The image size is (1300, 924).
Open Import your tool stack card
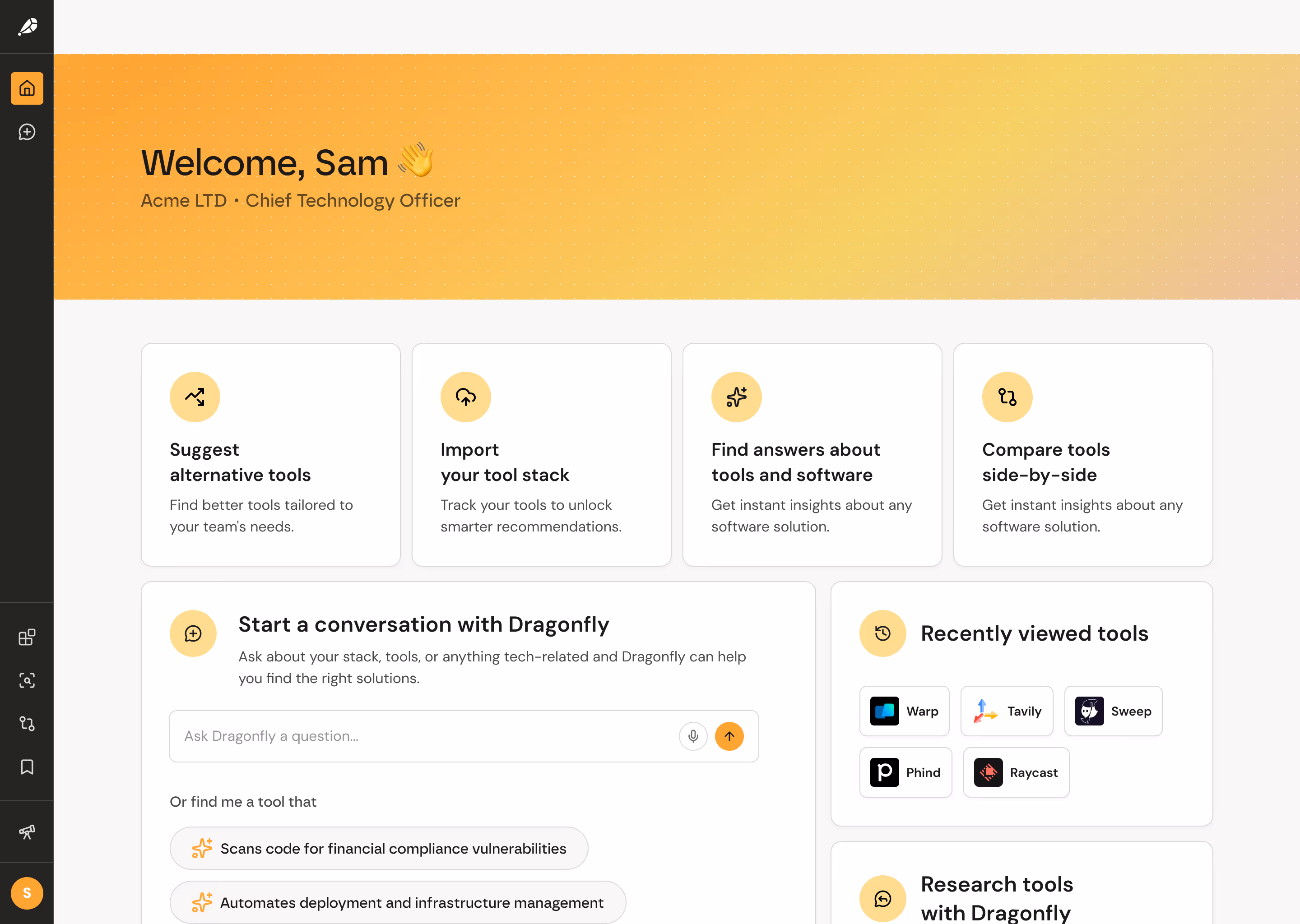(541, 454)
